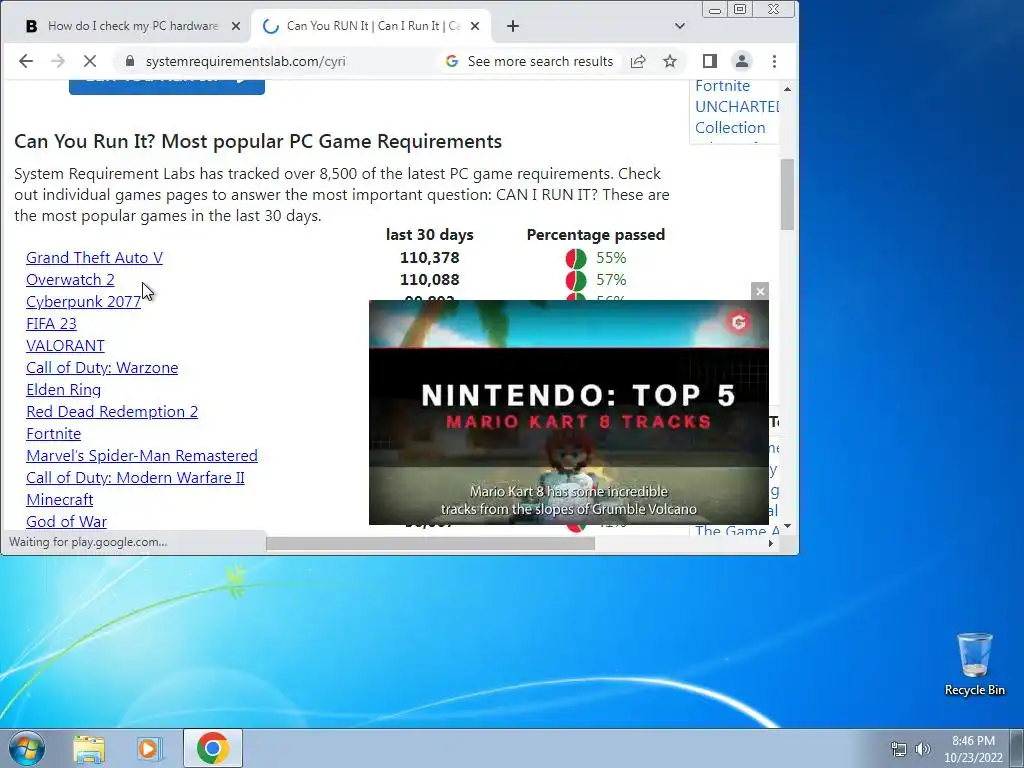Open Call of Duty: Warzone link
The width and height of the screenshot is (1024, 768).
(x=102, y=368)
